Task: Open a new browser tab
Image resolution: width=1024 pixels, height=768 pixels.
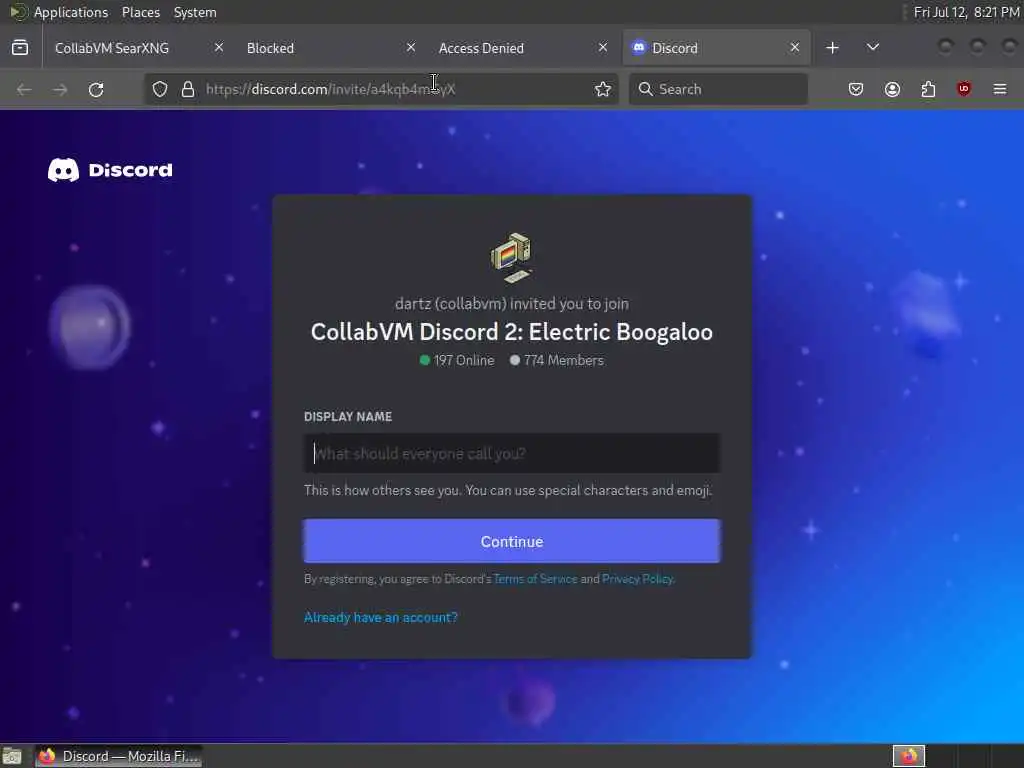Action: pos(832,48)
